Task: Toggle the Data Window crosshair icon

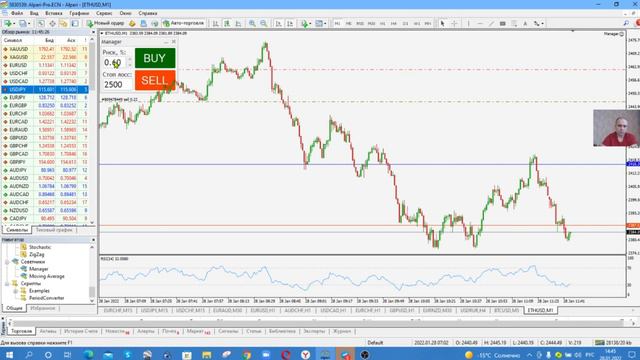Action: pos(52,24)
